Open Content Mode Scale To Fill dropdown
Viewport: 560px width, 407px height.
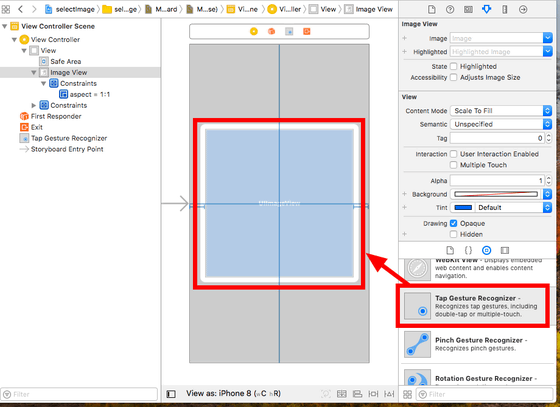[501, 111]
